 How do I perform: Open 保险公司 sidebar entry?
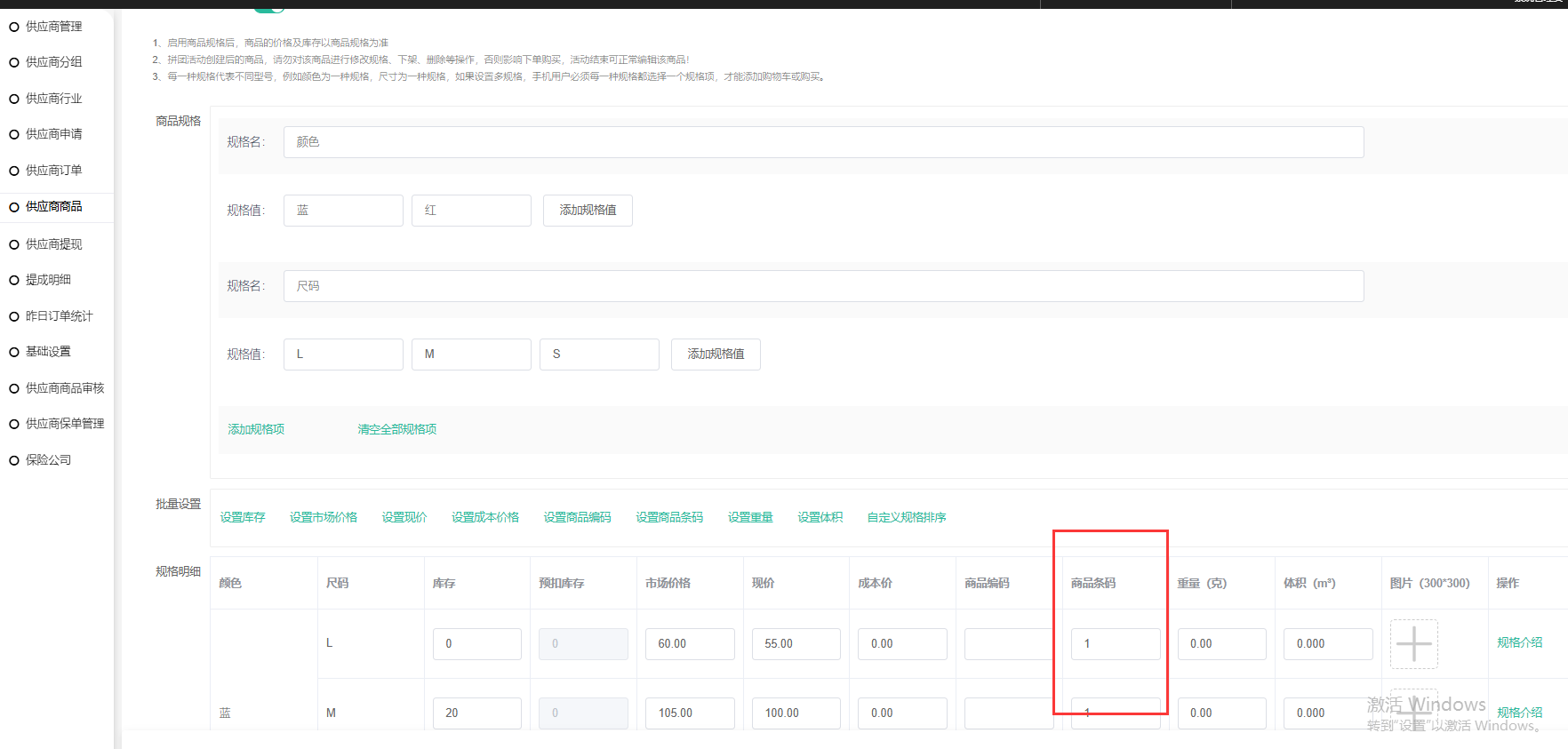(x=48, y=460)
